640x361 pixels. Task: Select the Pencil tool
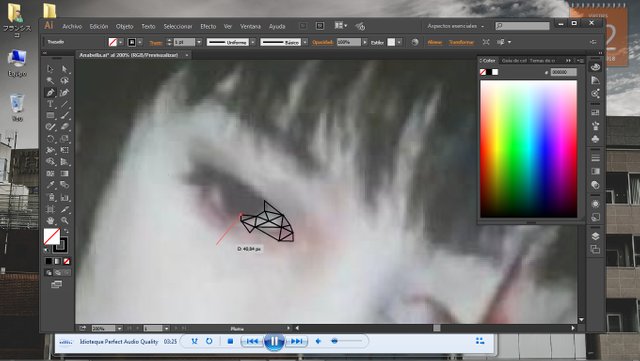coord(50,127)
